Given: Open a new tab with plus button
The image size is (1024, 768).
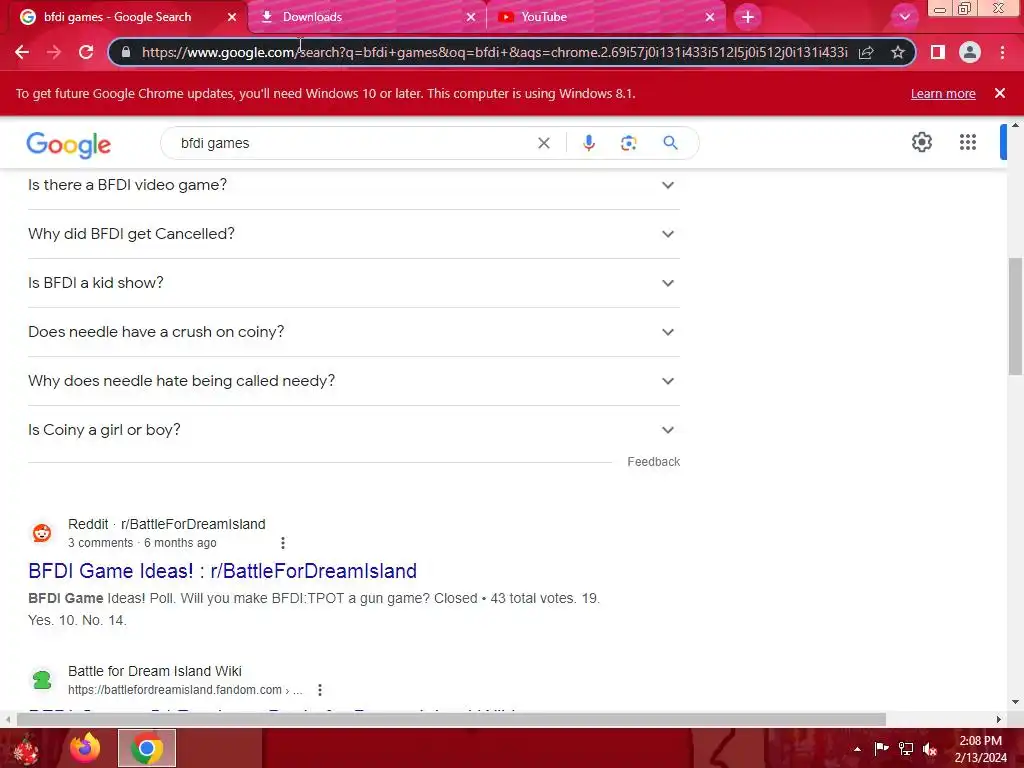Looking at the screenshot, I should click(748, 17).
